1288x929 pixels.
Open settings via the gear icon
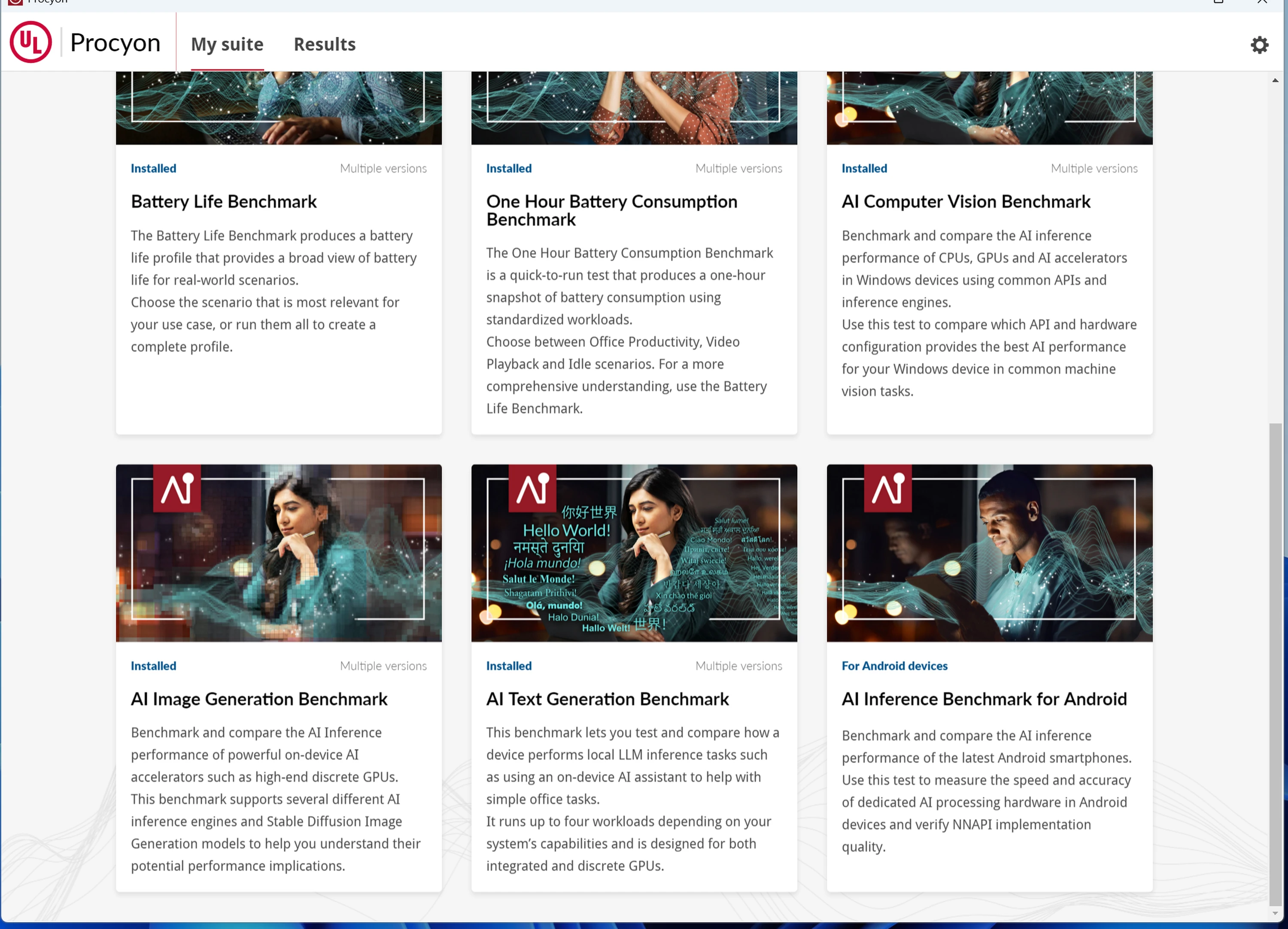tap(1259, 45)
